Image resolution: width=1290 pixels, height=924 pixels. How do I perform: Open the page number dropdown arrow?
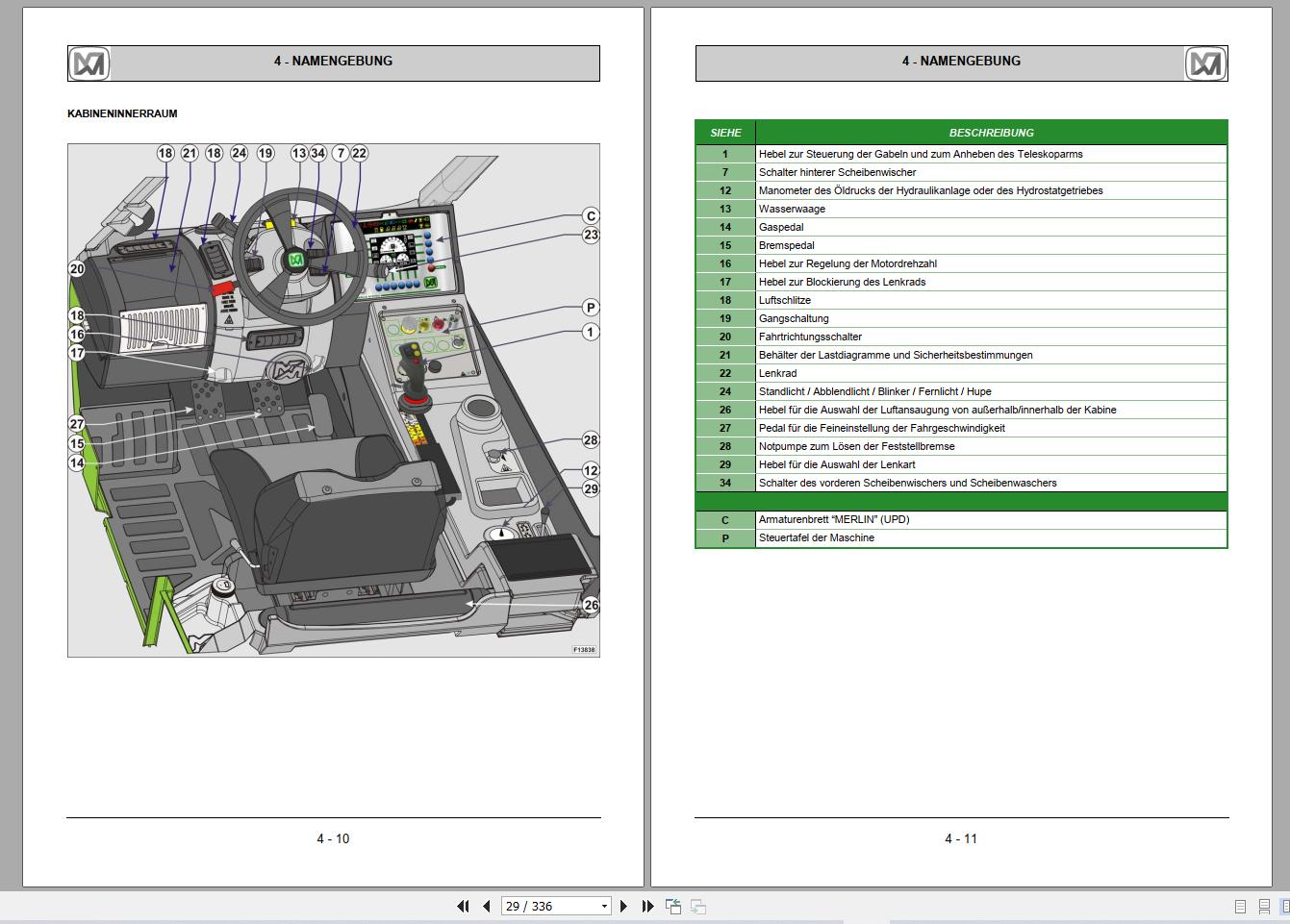604,906
